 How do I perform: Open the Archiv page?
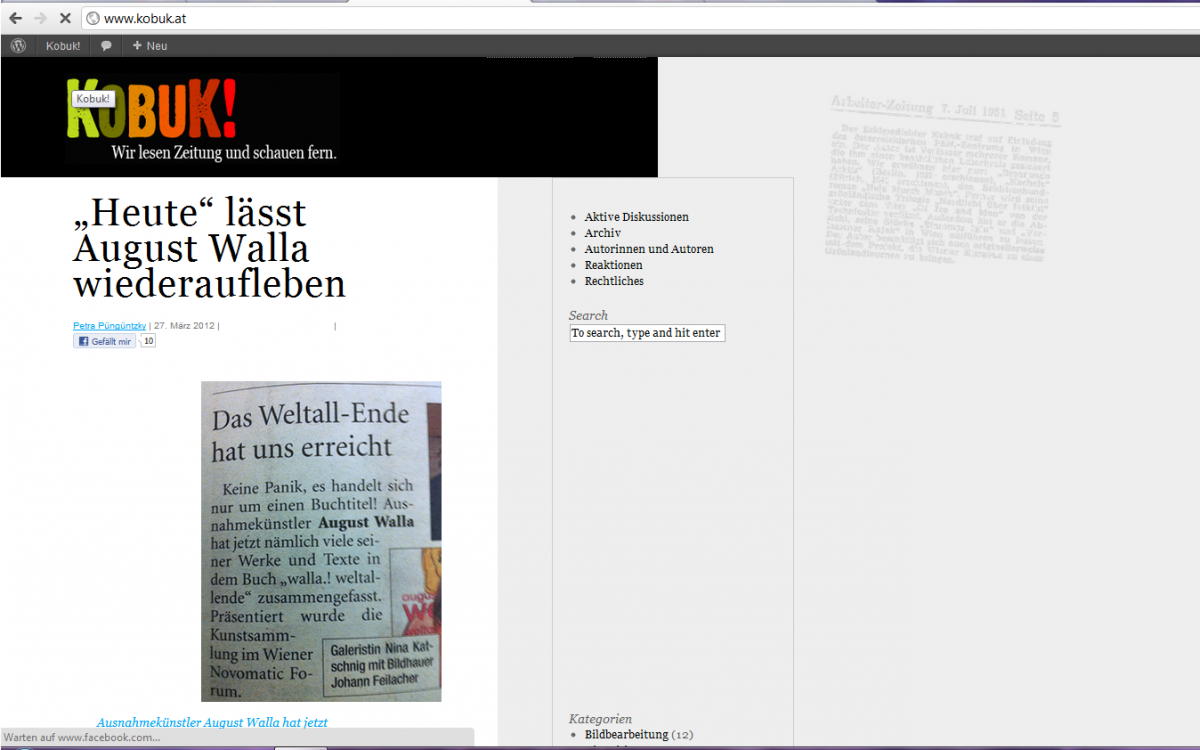click(603, 233)
